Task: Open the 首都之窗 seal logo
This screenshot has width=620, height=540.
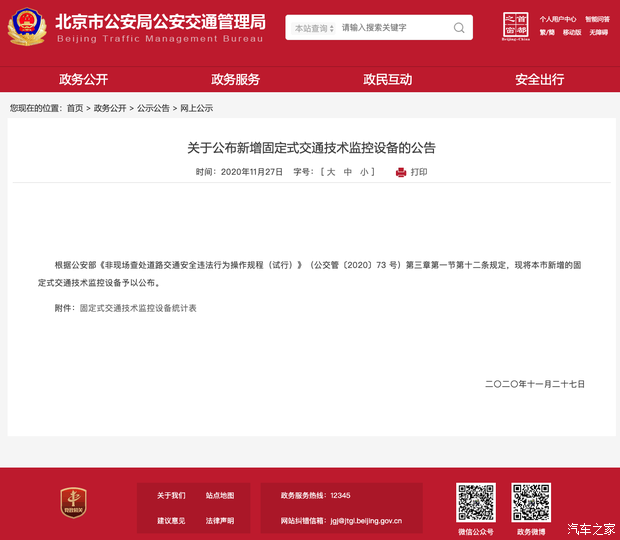Action: click(x=516, y=26)
